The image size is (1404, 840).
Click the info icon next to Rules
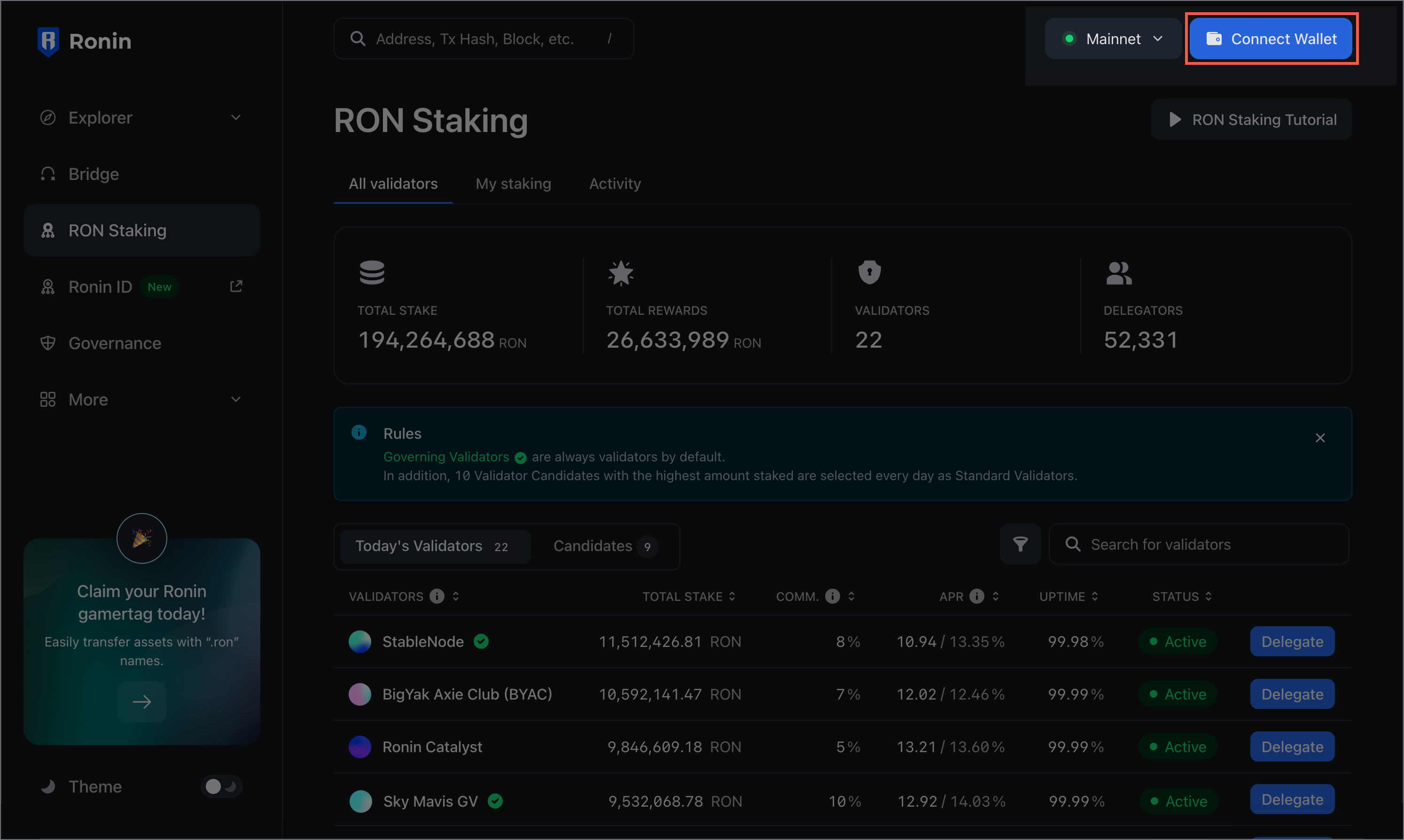[359, 433]
